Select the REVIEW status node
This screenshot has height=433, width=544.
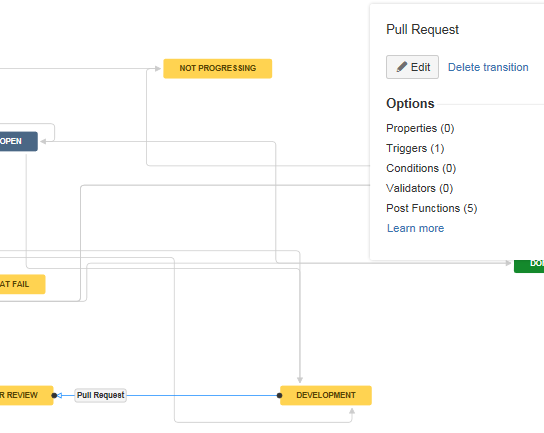click(27, 395)
